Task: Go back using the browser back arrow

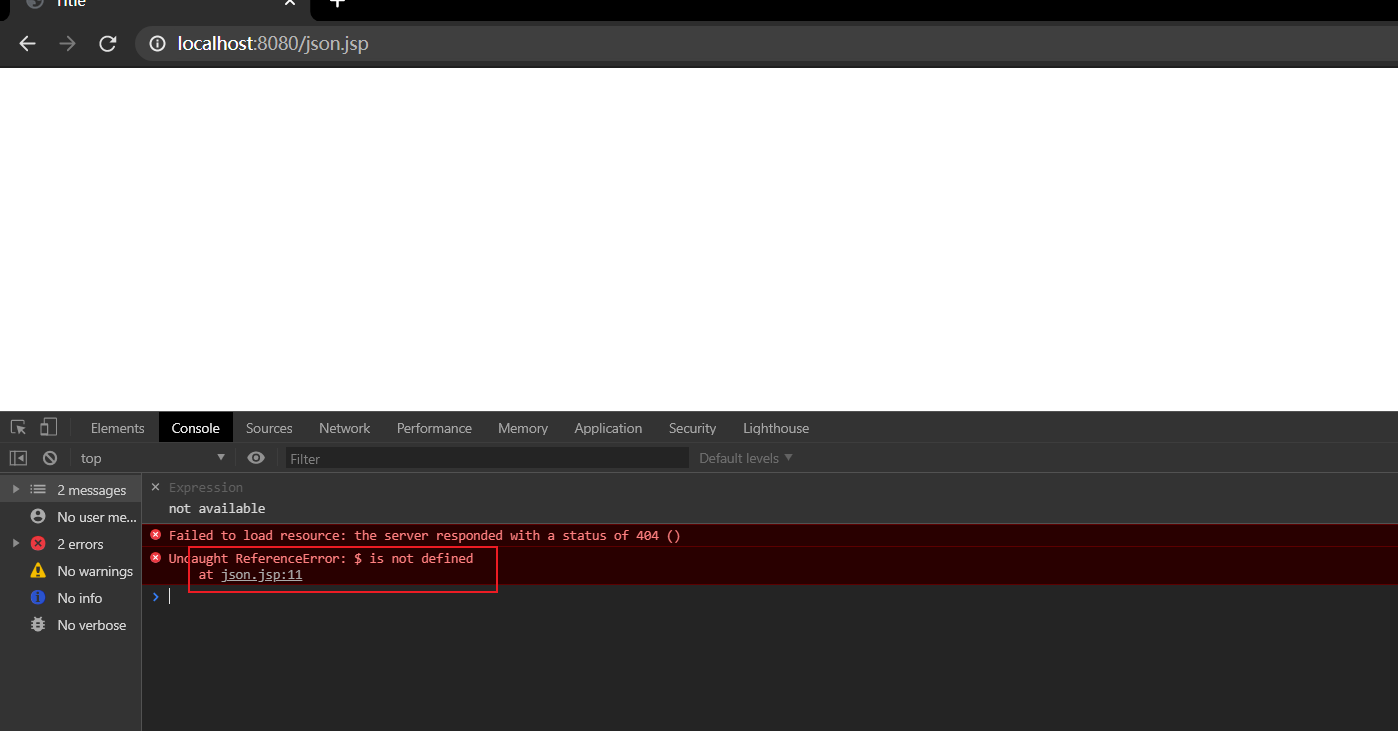Action: coord(27,44)
